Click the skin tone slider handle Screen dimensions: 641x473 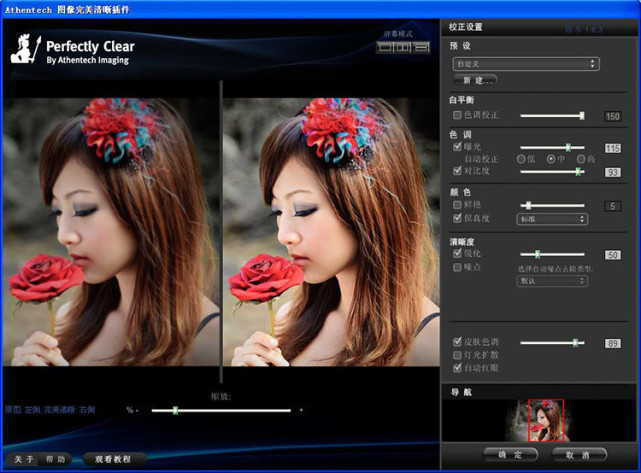coord(575,343)
